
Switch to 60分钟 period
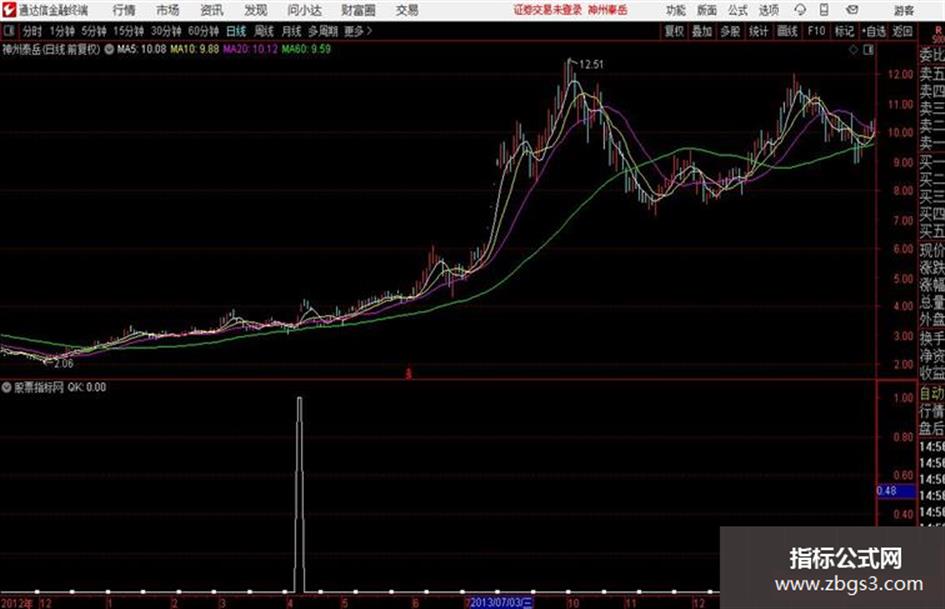pos(203,31)
